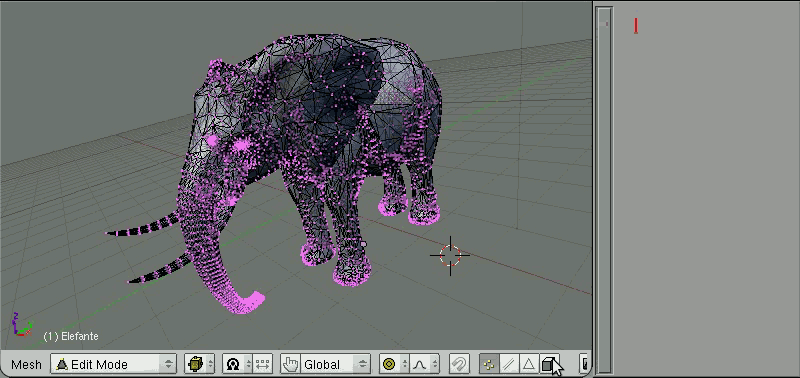Enable face select mode

[x=529, y=364]
